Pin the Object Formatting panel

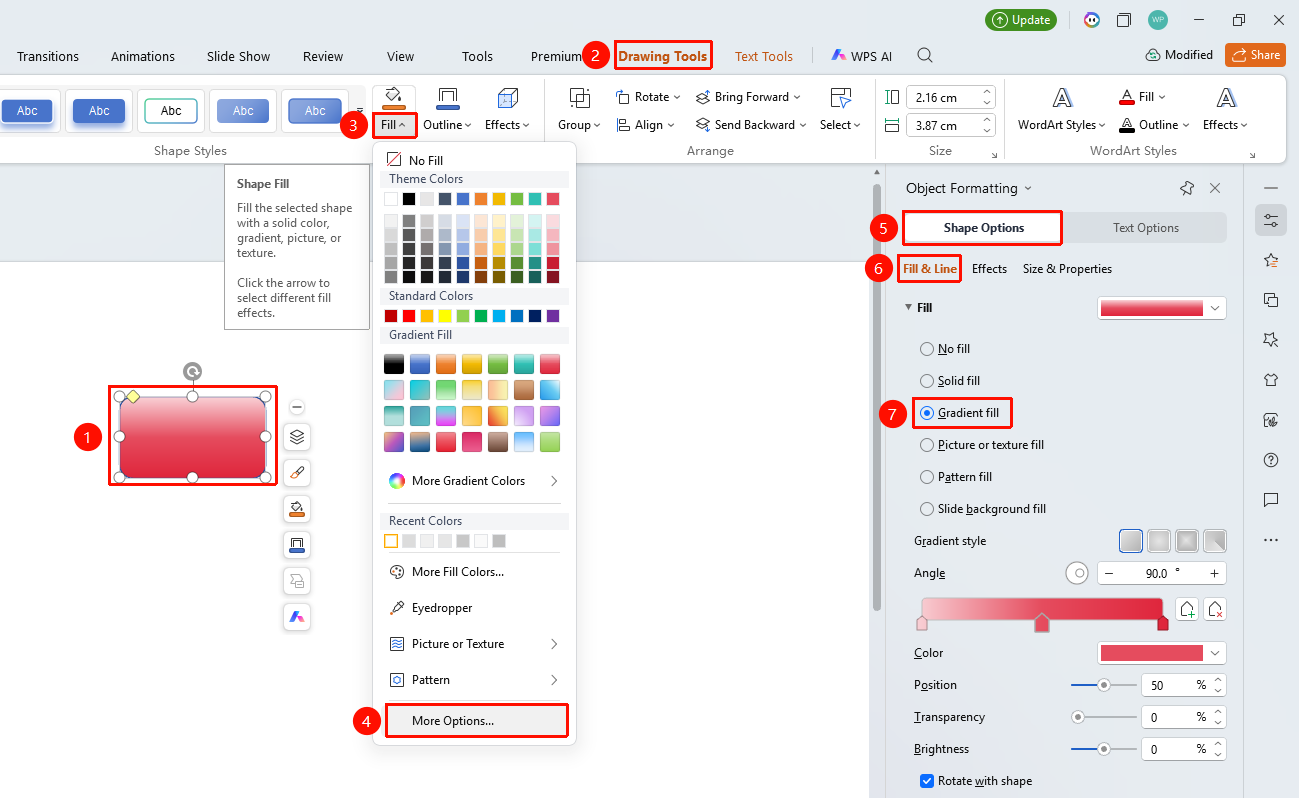click(1187, 188)
